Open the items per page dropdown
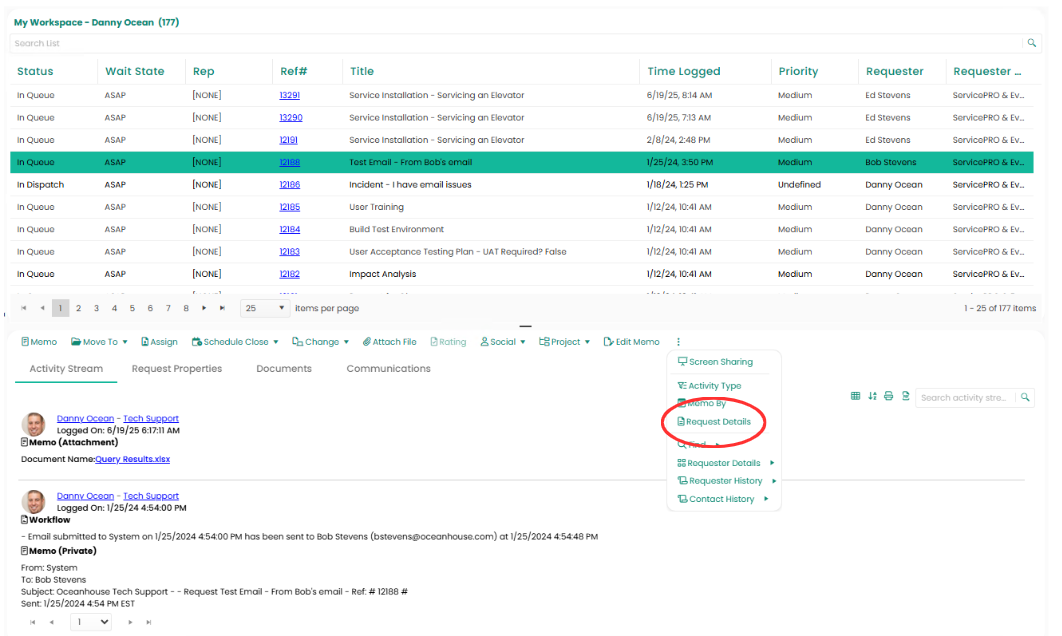This screenshot has height=636, width=1062. pos(265,308)
